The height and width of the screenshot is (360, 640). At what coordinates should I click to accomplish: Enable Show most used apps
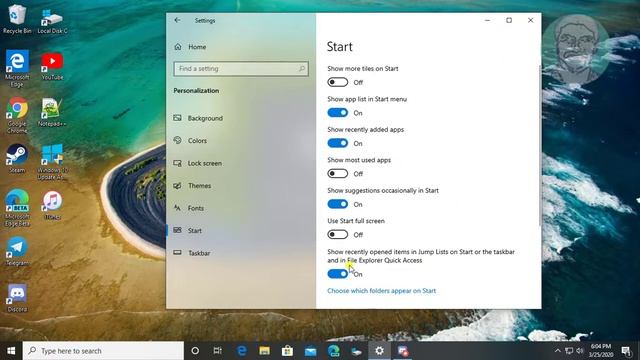[x=338, y=173]
